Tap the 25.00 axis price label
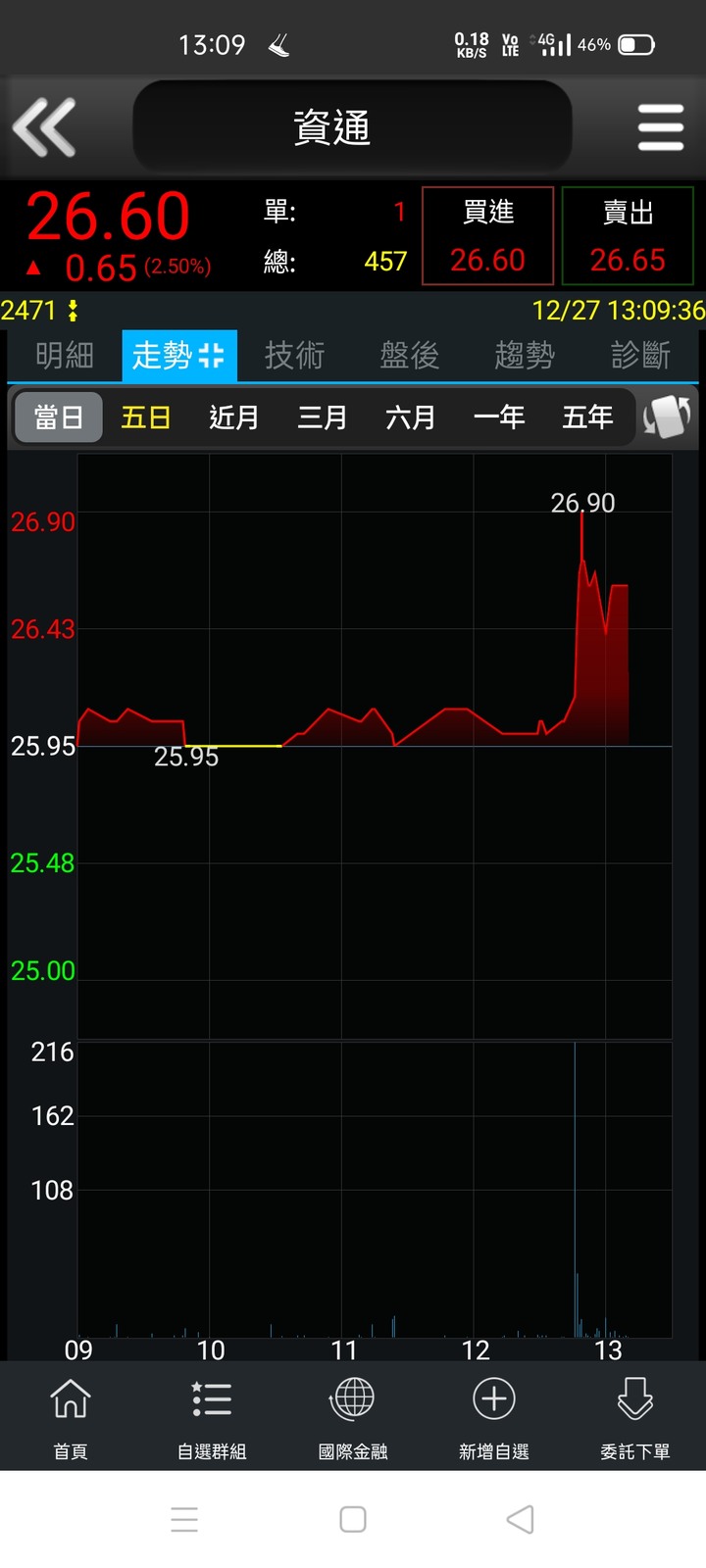 (x=42, y=971)
